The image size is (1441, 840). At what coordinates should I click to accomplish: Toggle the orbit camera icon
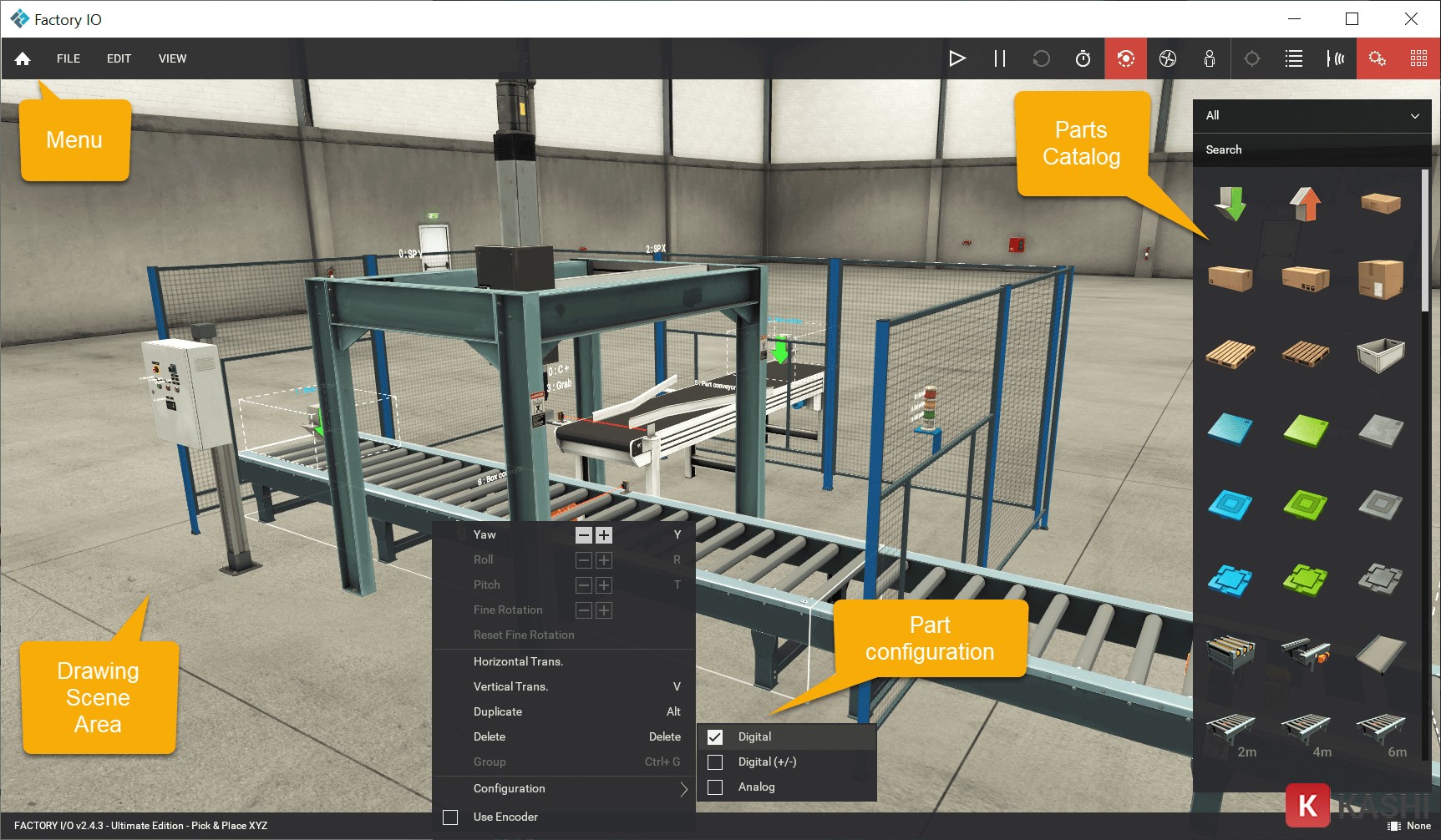pyautogui.click(x=1125, y=58)
